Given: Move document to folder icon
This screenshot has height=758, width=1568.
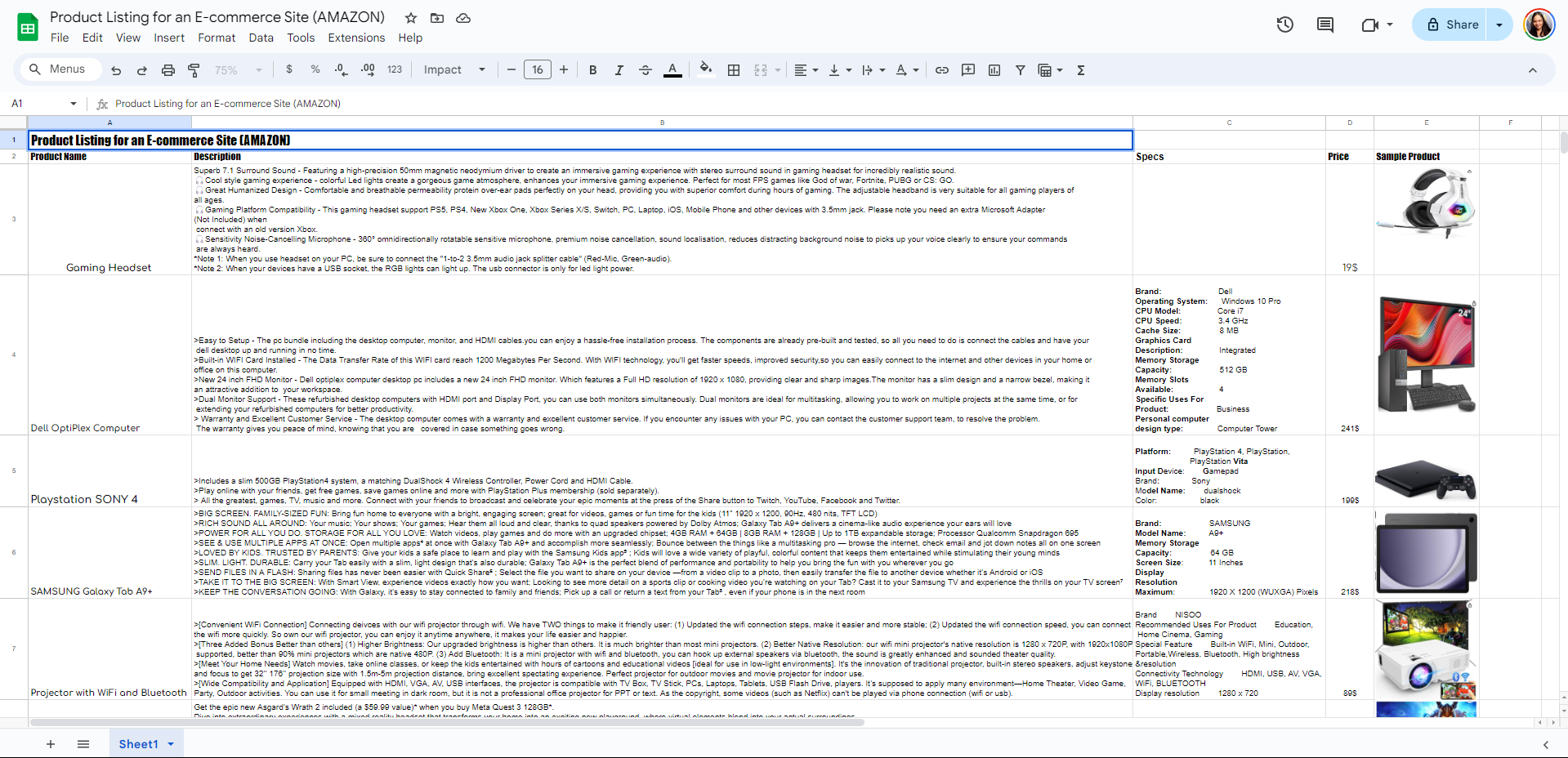Looking at the screenshot, I should coord(437,18).
